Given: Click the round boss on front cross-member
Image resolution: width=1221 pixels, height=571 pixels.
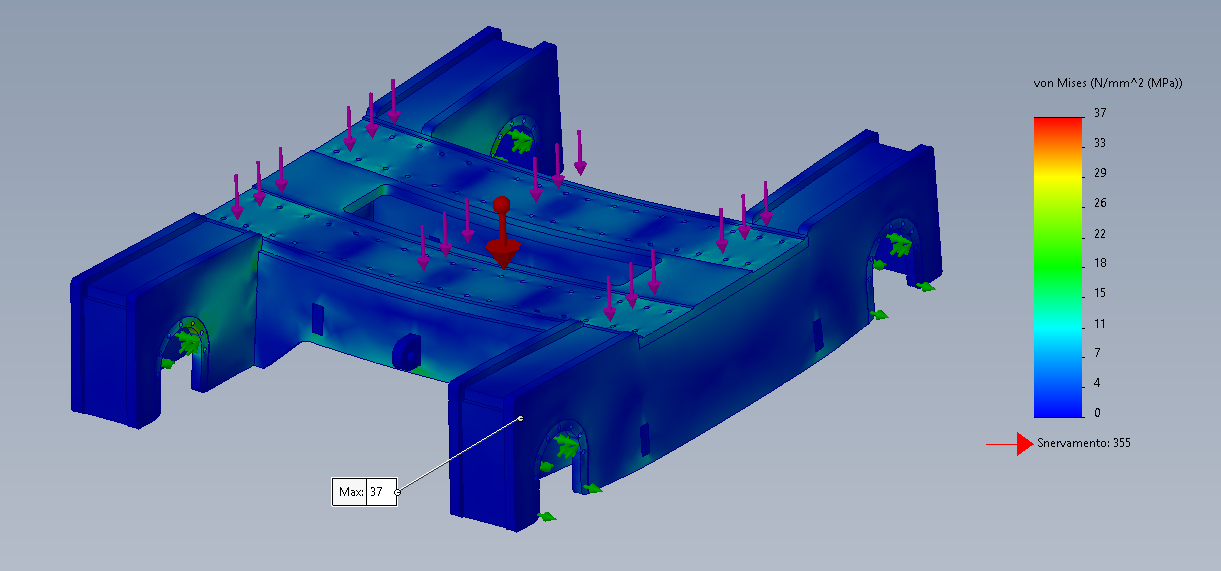Looking at the screenshot, I should pyautogui.click(x=405, y=352).
